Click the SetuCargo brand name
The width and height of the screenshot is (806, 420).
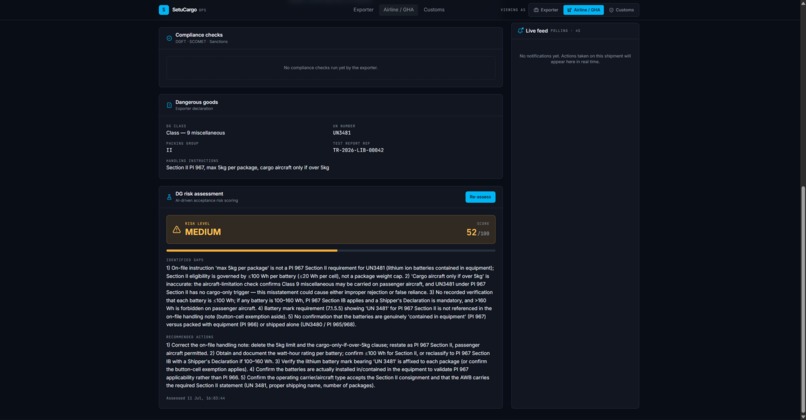(x=184, y=10)
